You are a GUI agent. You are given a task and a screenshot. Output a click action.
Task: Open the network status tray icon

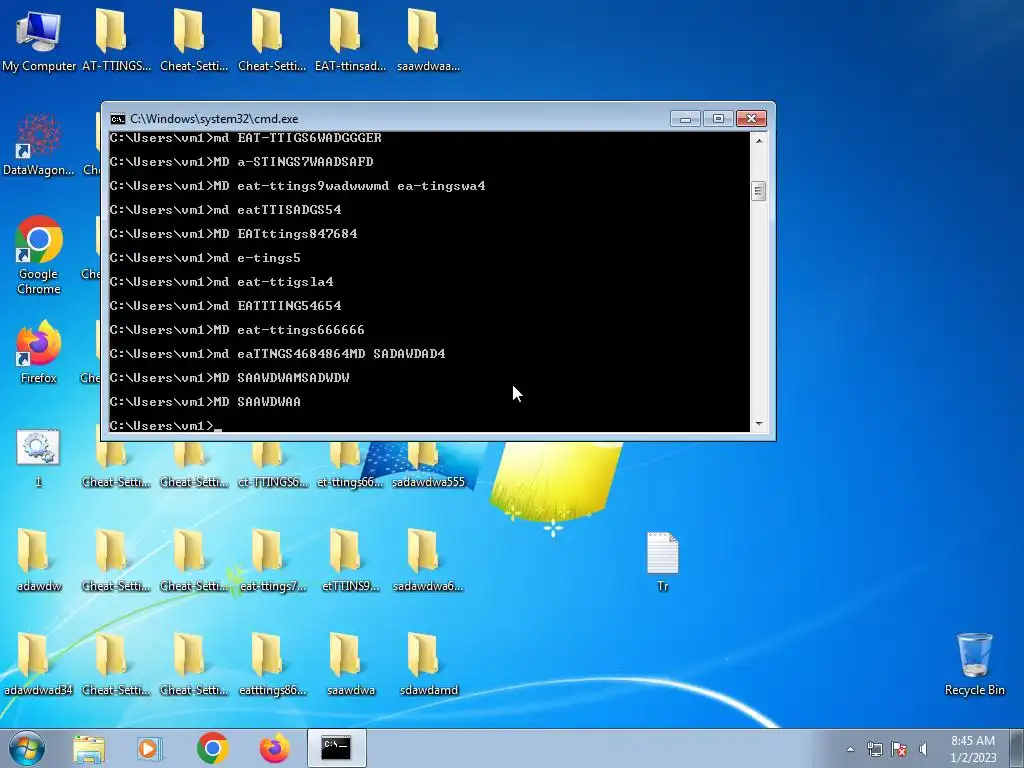click(874, 749)
